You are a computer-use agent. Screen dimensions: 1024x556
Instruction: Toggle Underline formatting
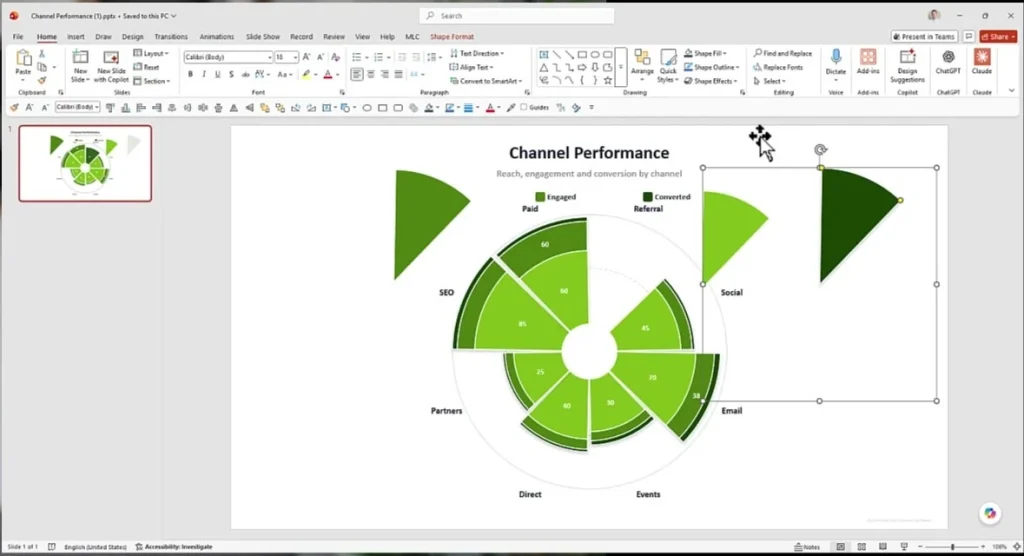point(217,74)
